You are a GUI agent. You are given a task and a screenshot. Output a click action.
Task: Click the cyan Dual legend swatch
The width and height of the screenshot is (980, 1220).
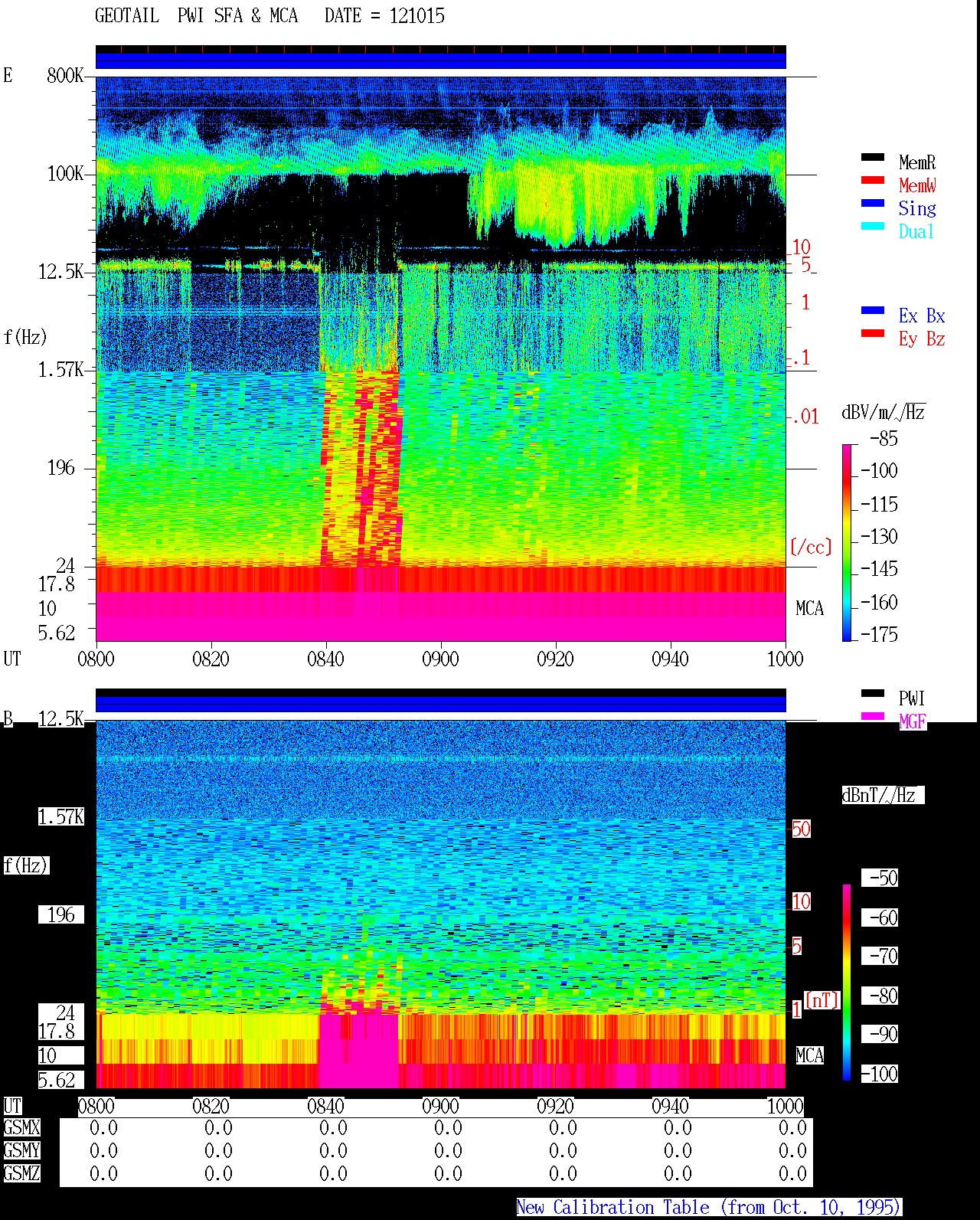coord(873,227)
